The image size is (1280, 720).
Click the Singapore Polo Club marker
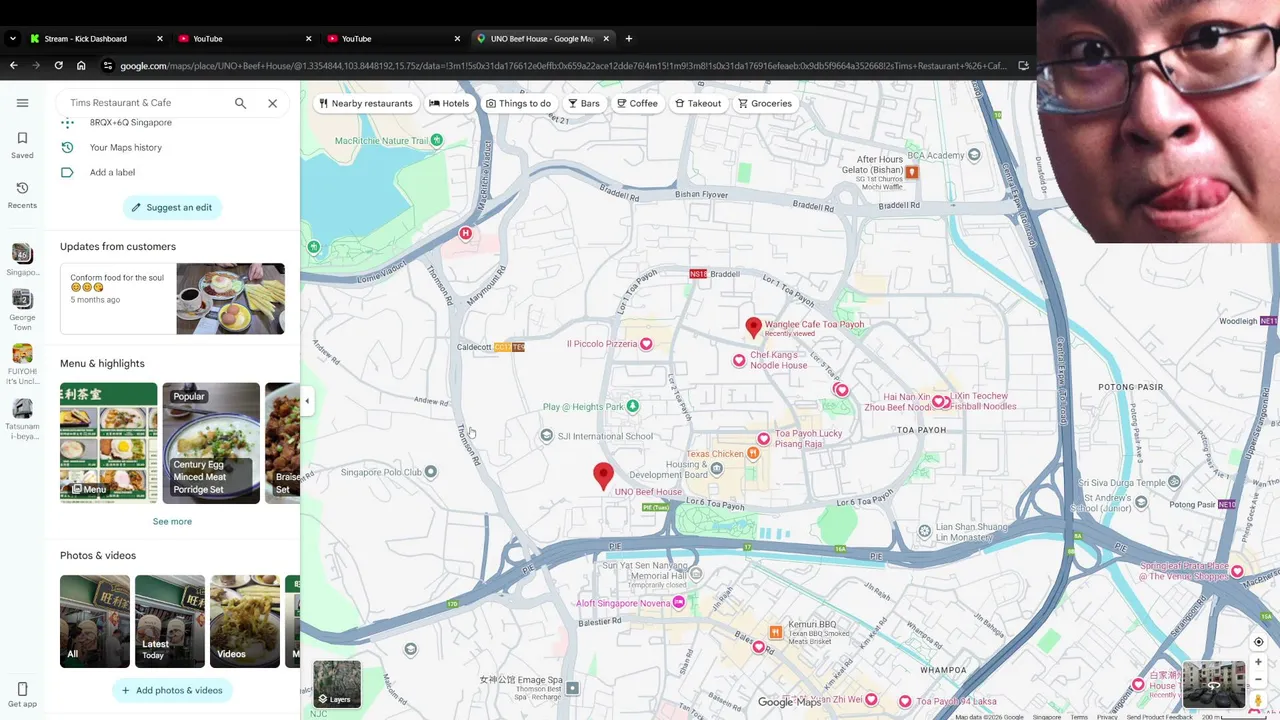coord(430,471)
